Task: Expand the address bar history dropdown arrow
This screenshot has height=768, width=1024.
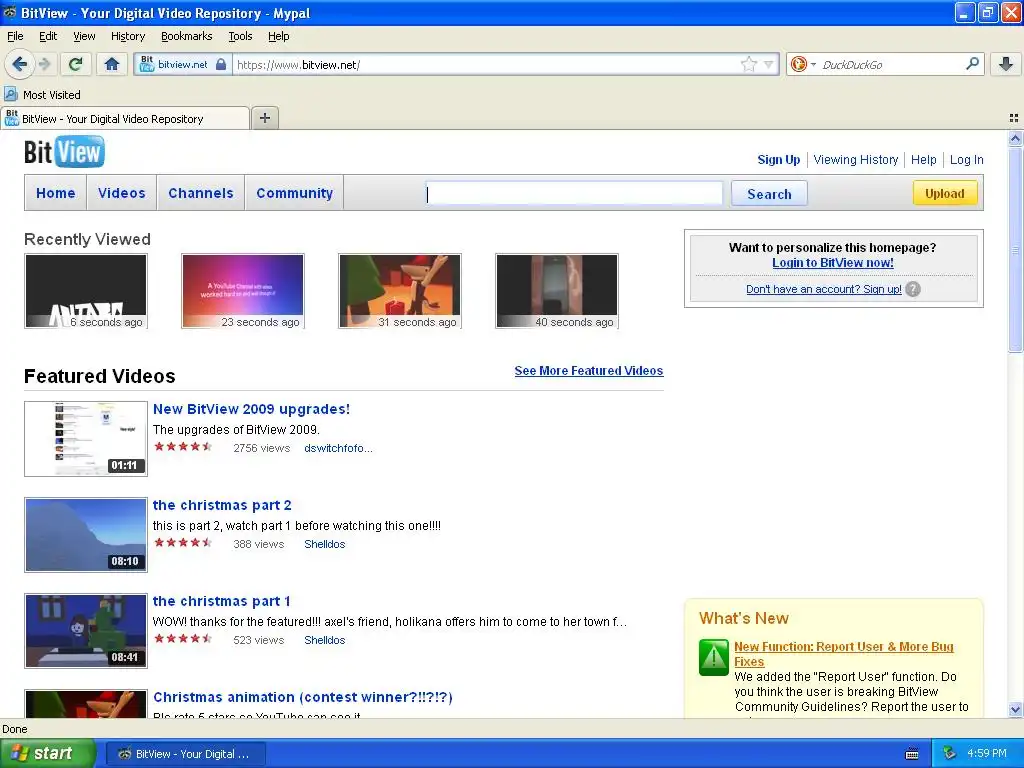Action: 769,64
